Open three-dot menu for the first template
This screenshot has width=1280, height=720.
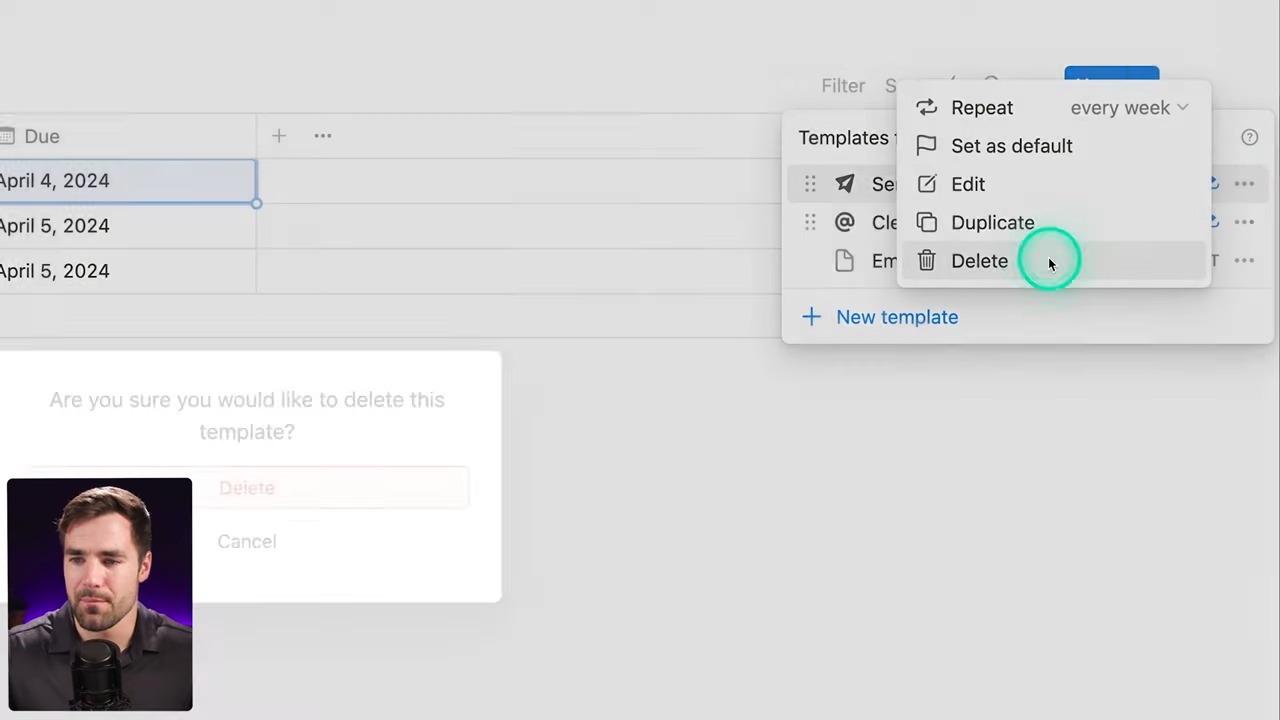1244,184
